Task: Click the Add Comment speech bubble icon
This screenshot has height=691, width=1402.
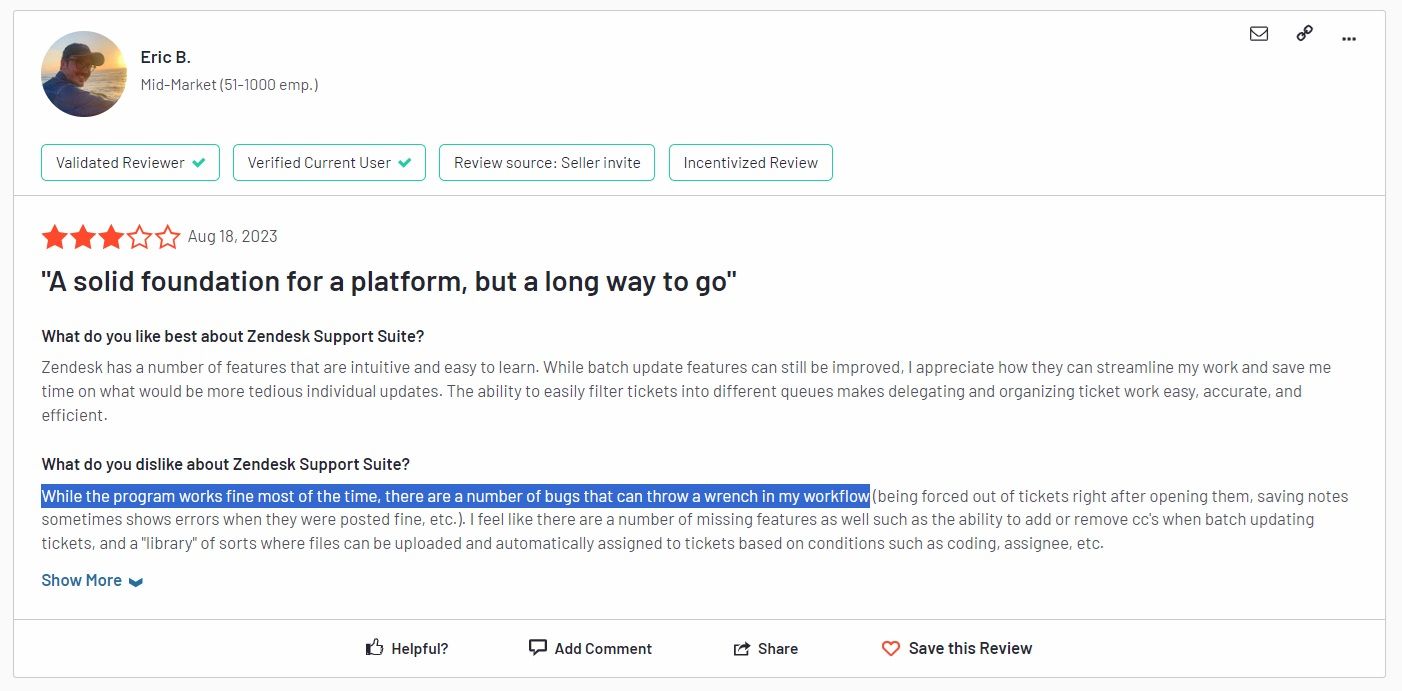Action: point(538,647)
